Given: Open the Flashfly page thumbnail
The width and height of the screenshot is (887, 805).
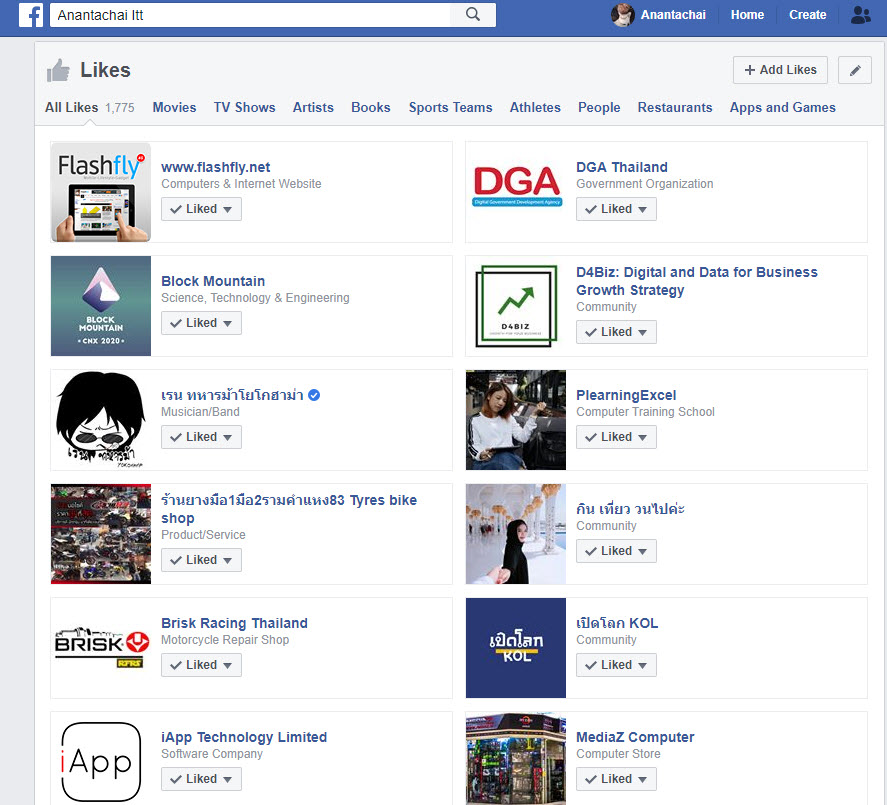Looking at the screenshot, I should [101, 192].
